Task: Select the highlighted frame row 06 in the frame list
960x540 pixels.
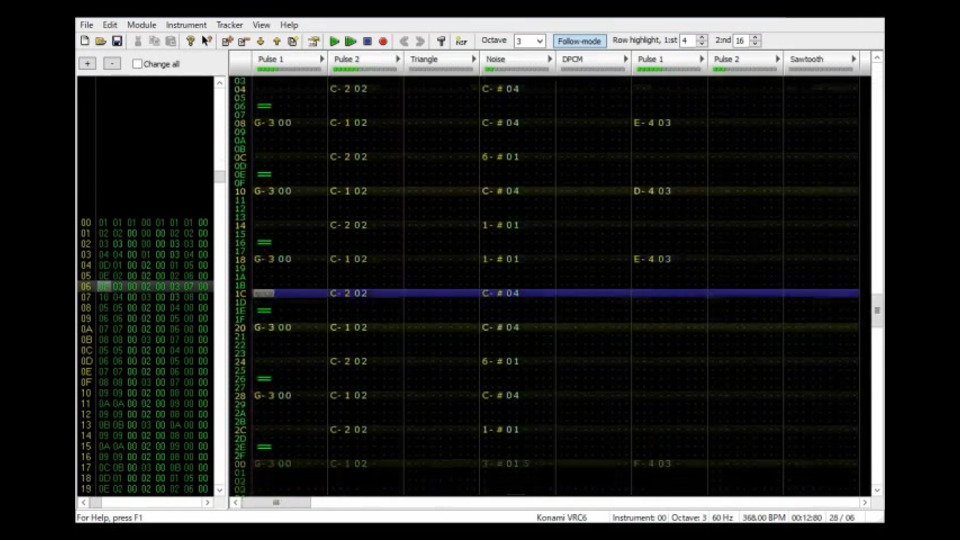Action: click(144, 287)
